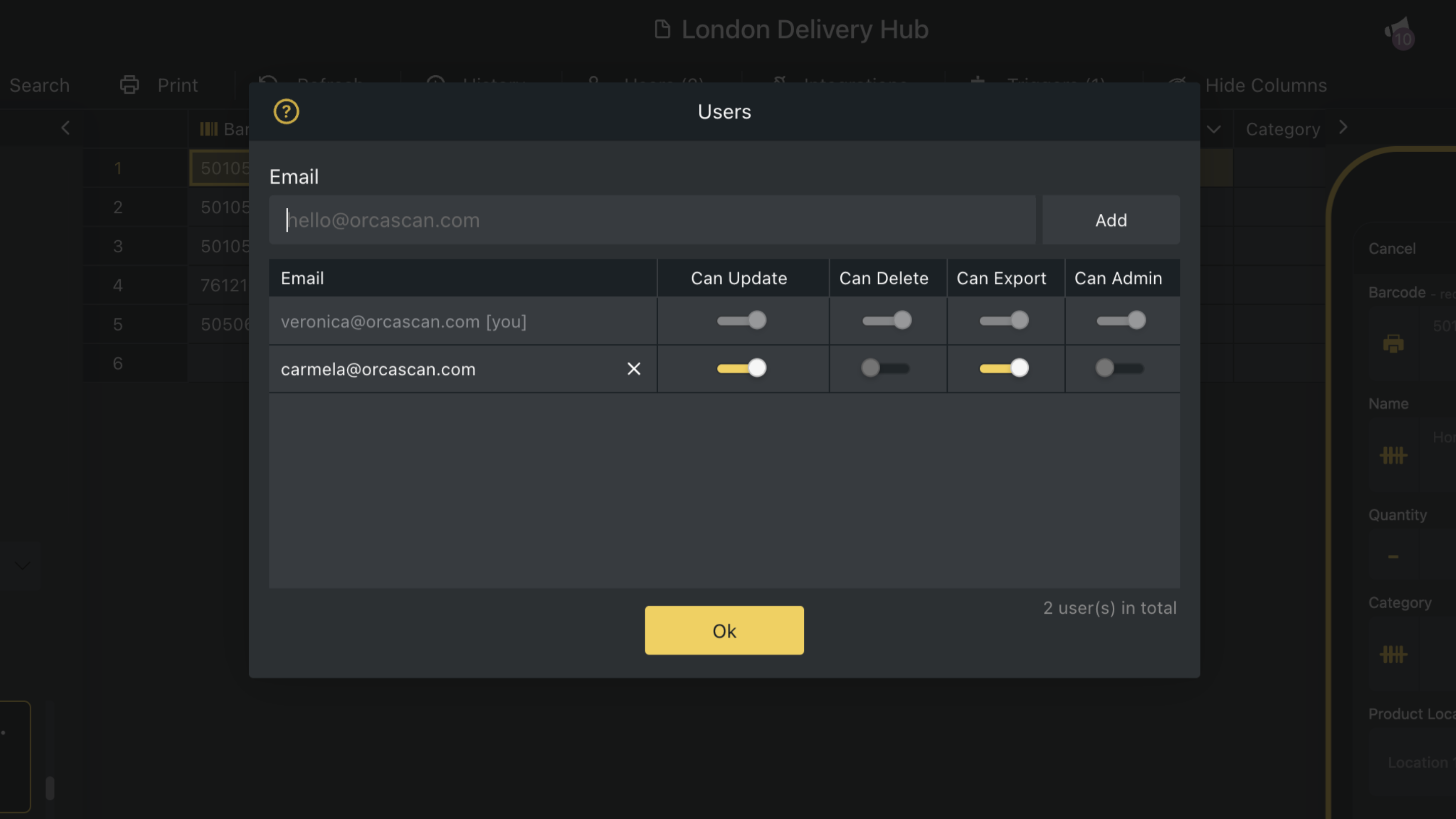
Task: Click the barcode print icon in the side panel
Action: pyautogui.click(x=1393, y=343)
